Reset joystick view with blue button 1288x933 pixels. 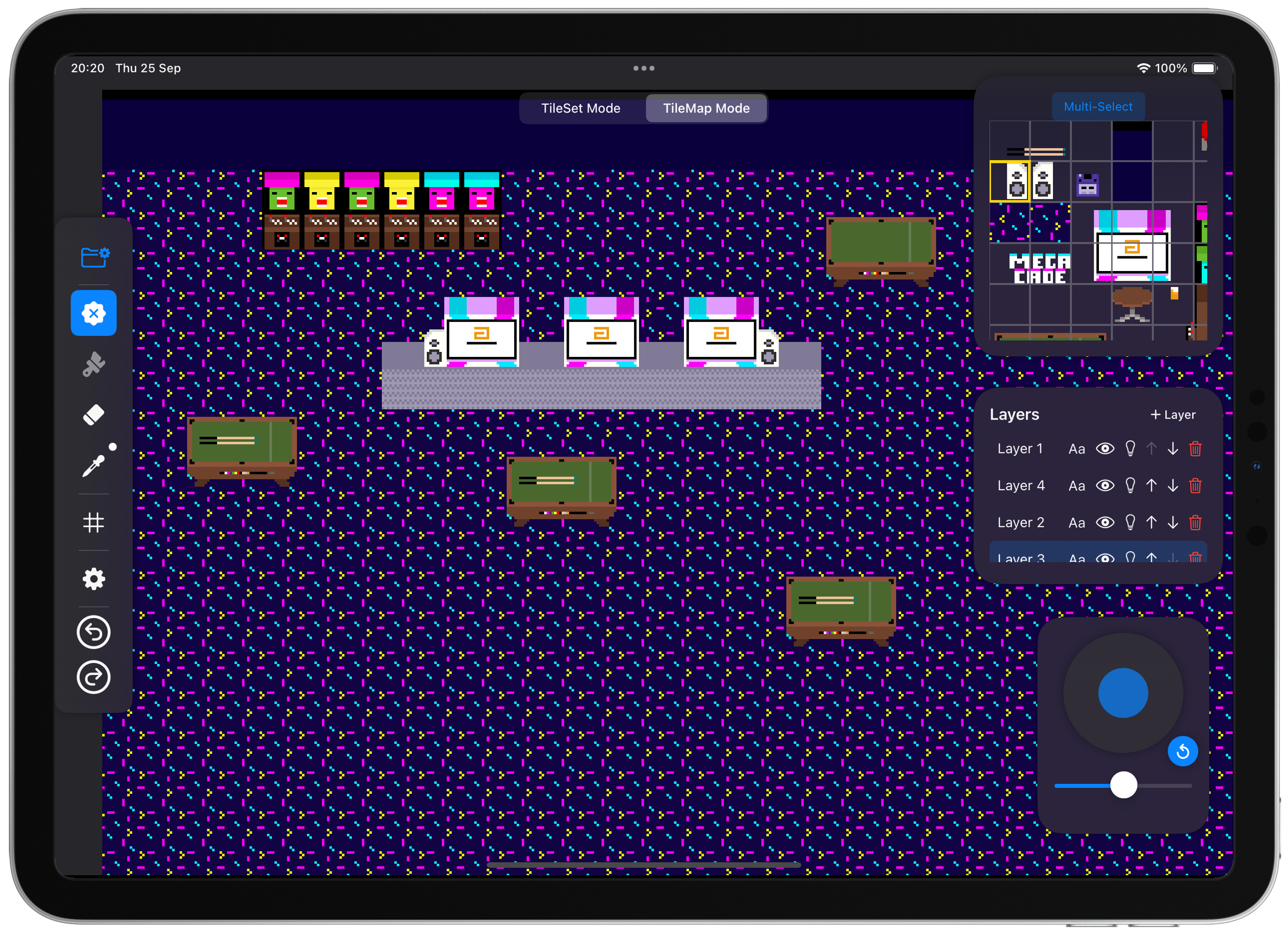(1182, 752)
